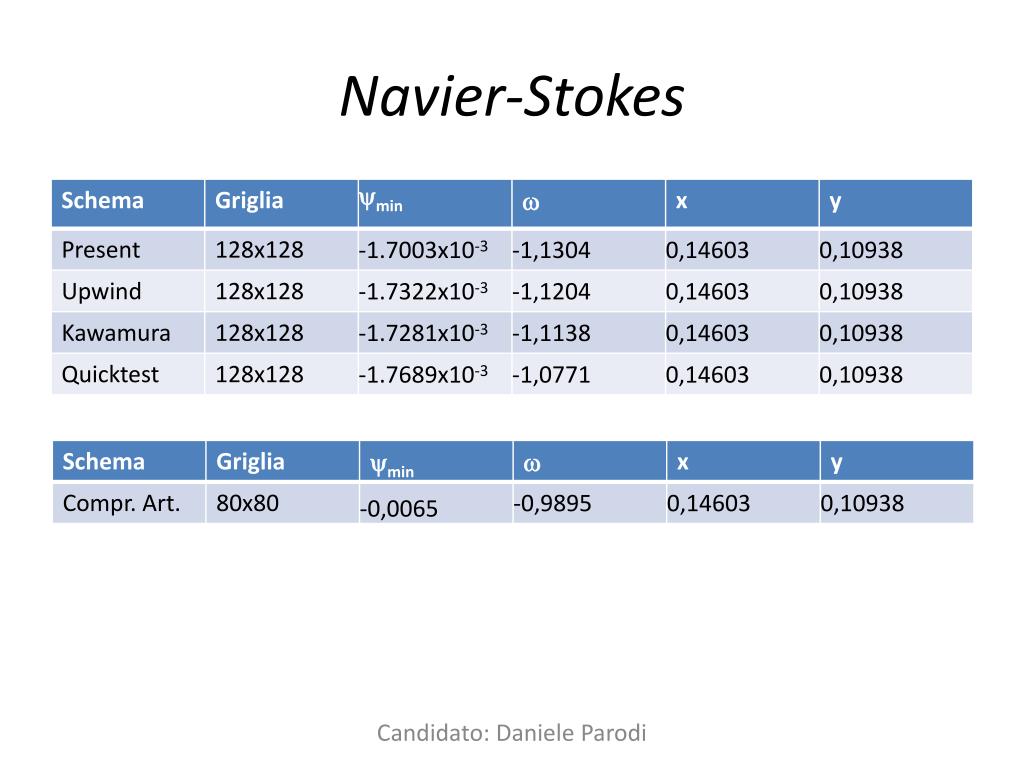Viewport: 1024px width, 768px height.
Task: Click the y header in second table
Action: point(837,464)
